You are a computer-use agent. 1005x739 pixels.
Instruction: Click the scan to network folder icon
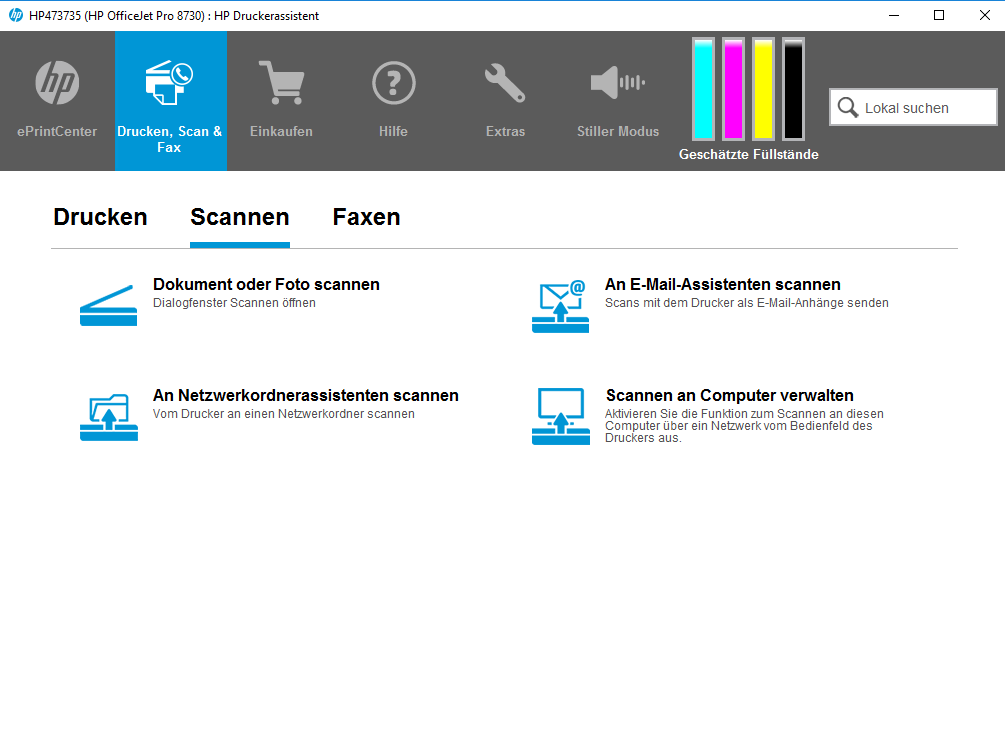108,417
